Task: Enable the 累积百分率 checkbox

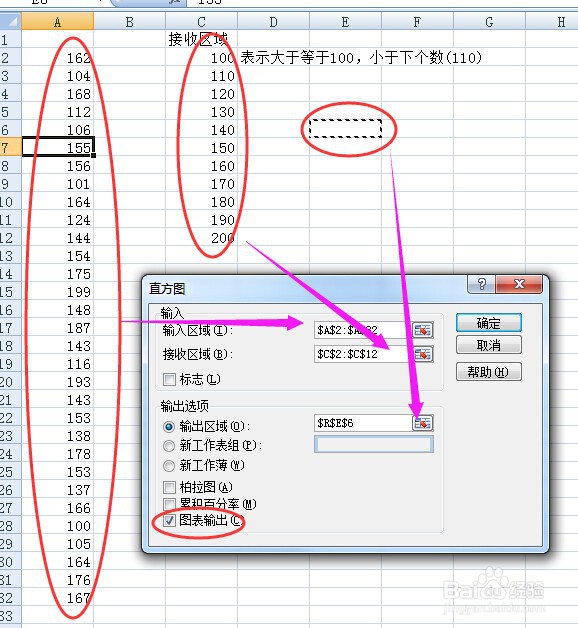Action: [x=169, y=504]
